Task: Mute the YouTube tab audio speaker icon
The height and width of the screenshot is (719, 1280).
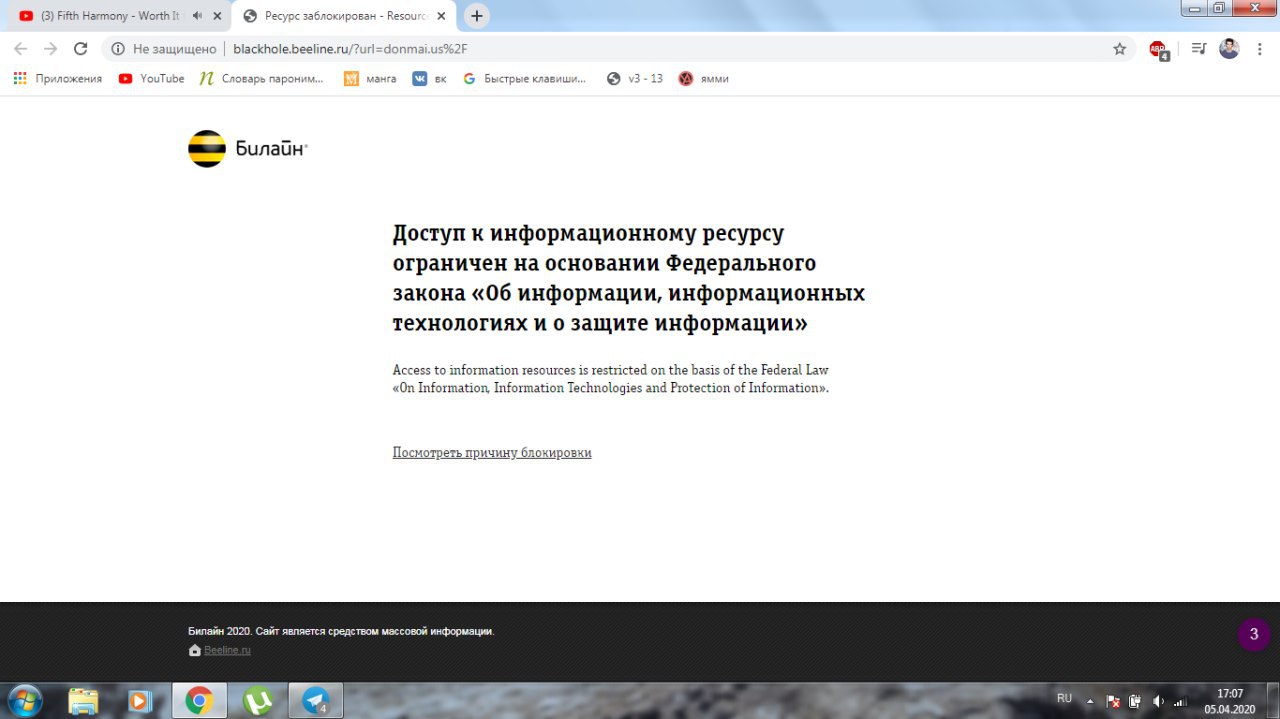Action: pyautogui.click(x=197, y=16)
